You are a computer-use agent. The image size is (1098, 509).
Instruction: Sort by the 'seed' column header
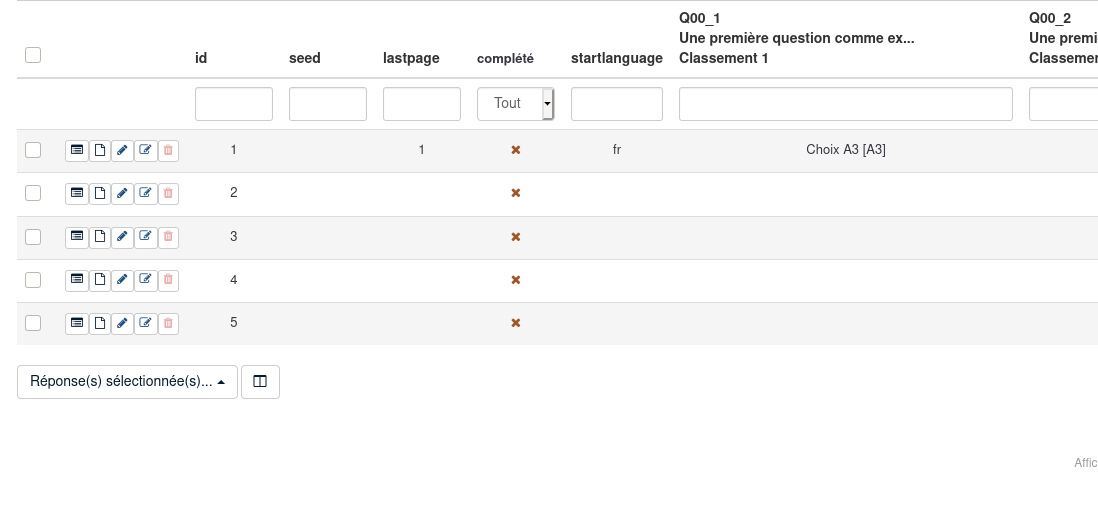tap(305, 58)
